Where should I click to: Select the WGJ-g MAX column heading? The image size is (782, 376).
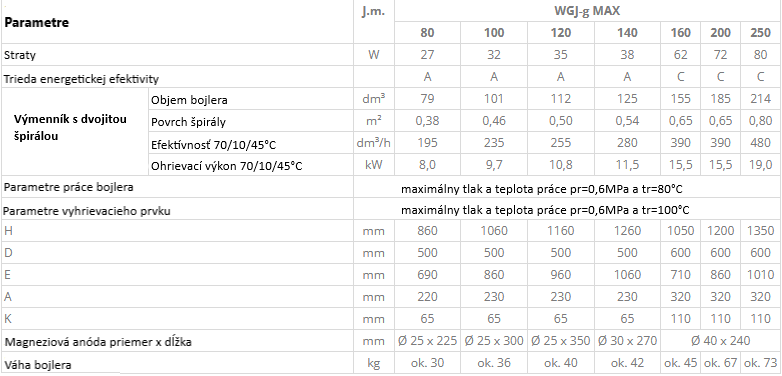coord(587,11)
